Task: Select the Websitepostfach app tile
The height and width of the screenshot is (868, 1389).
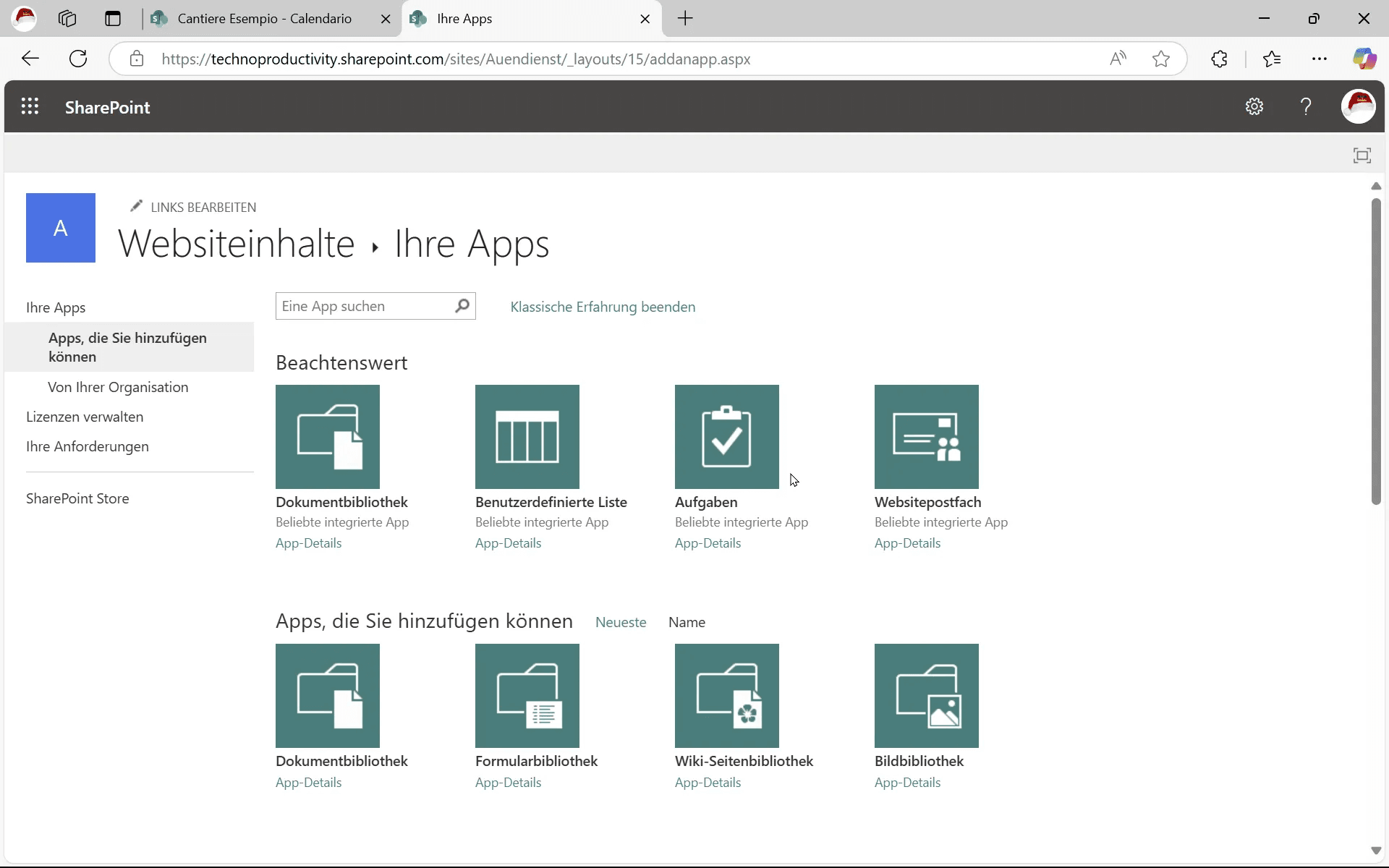Action: point(927,437)
